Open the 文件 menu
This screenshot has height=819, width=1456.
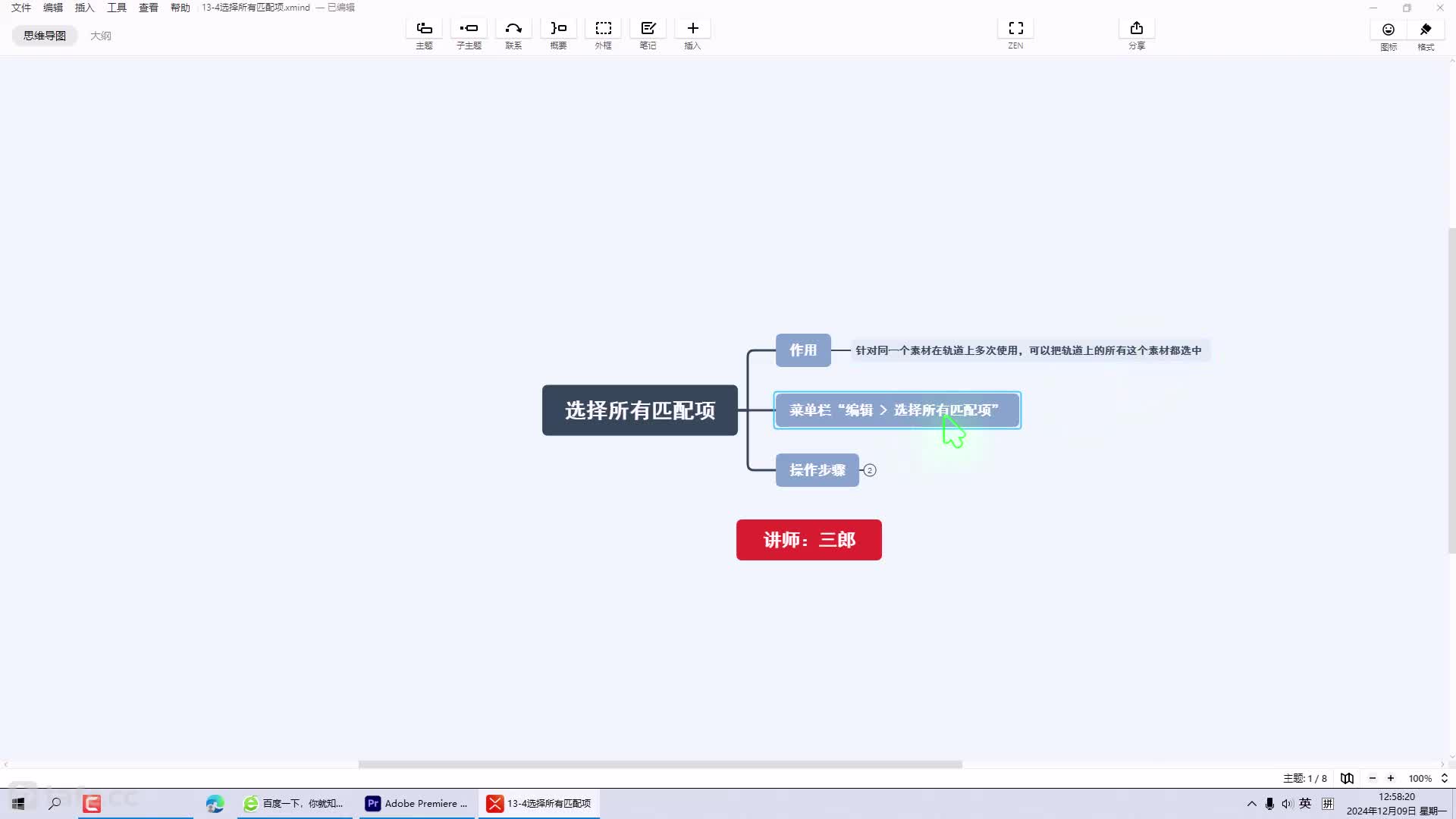[21, 8]
